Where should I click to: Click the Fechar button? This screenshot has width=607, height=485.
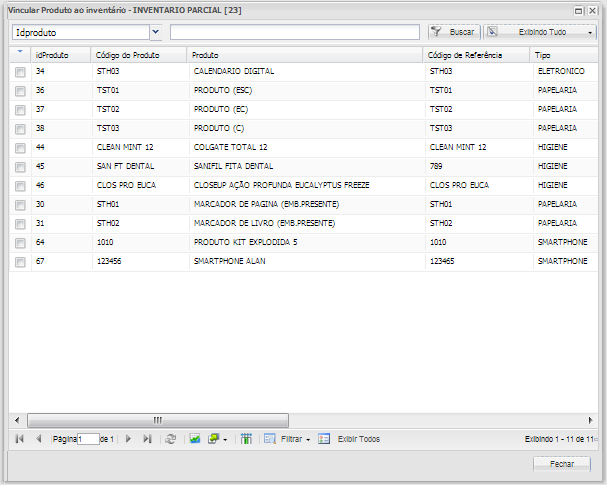[x=562, y=464]
